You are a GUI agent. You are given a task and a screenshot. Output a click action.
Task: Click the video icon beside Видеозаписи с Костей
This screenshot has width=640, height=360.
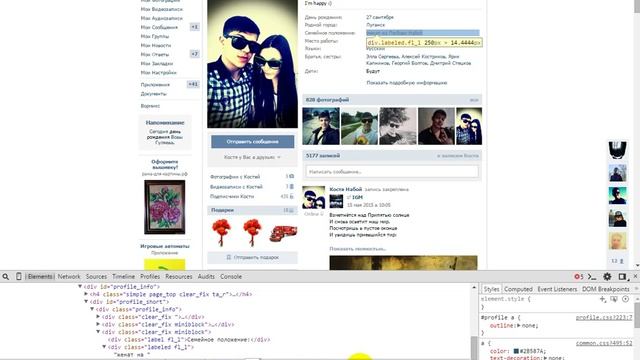tap(291, 186)
